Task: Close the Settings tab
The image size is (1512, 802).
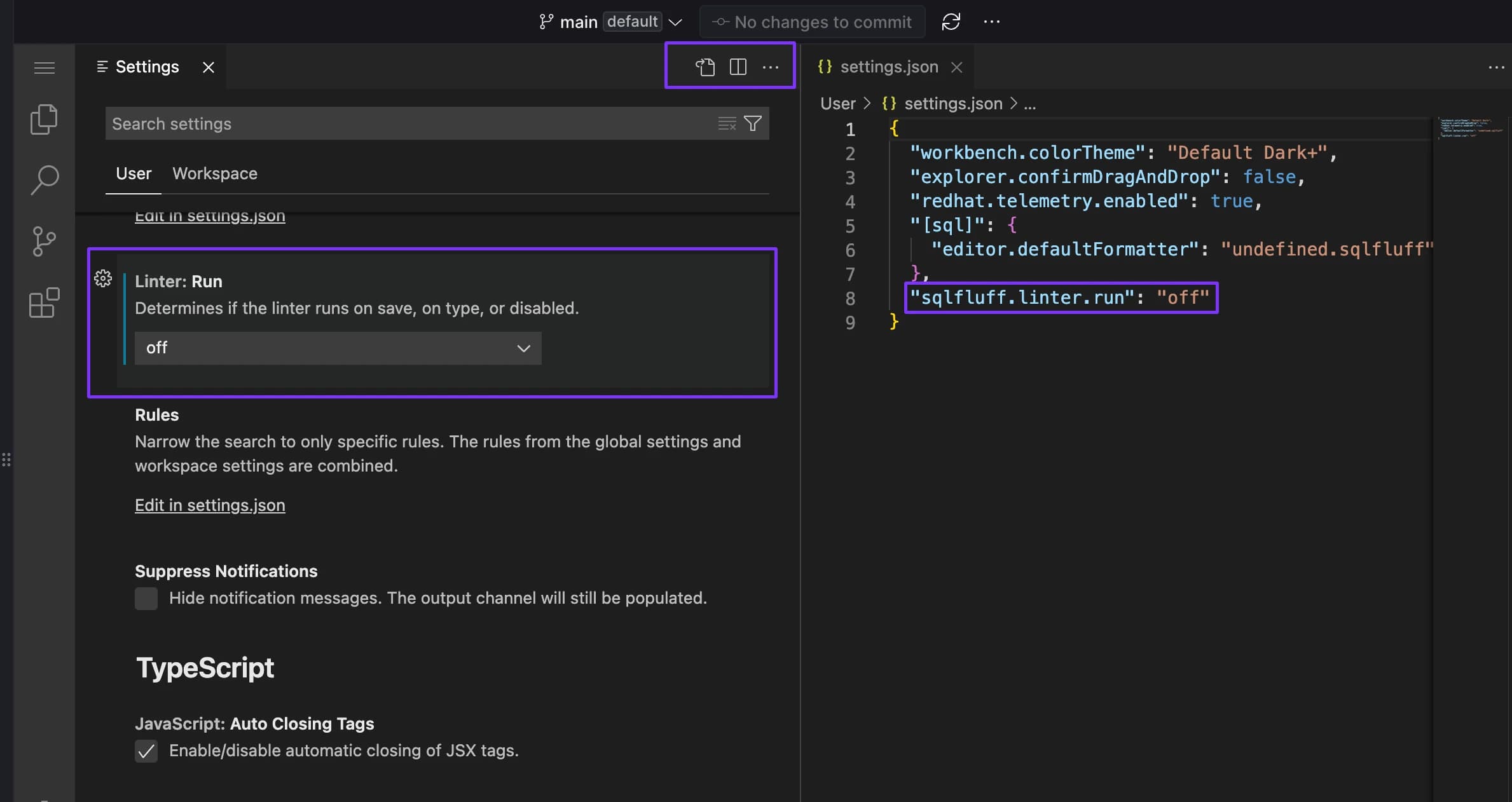Action: pyautogui.click(x=209, y=67)
